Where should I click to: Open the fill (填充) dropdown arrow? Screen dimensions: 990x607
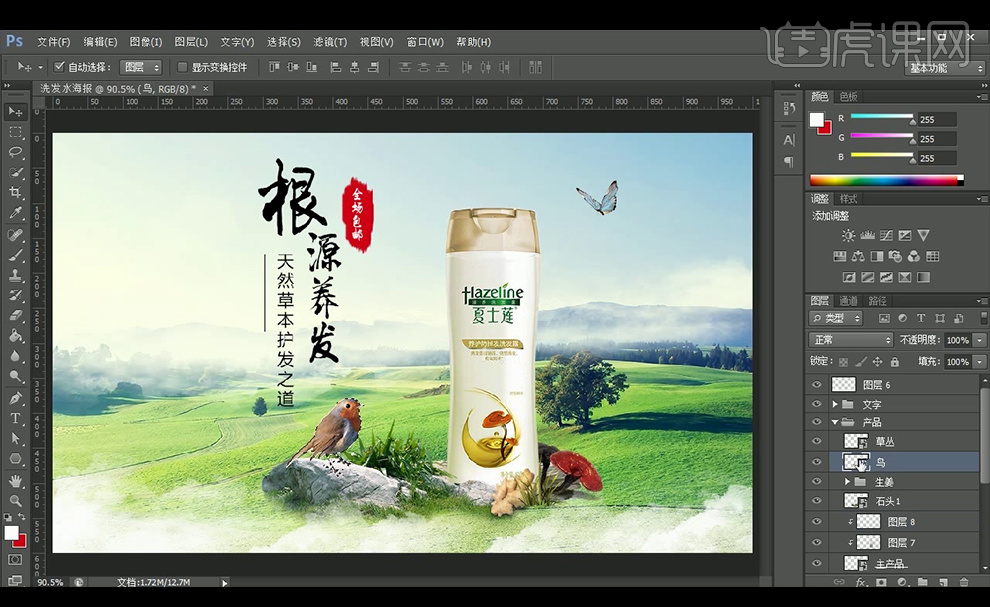point(979,362)
